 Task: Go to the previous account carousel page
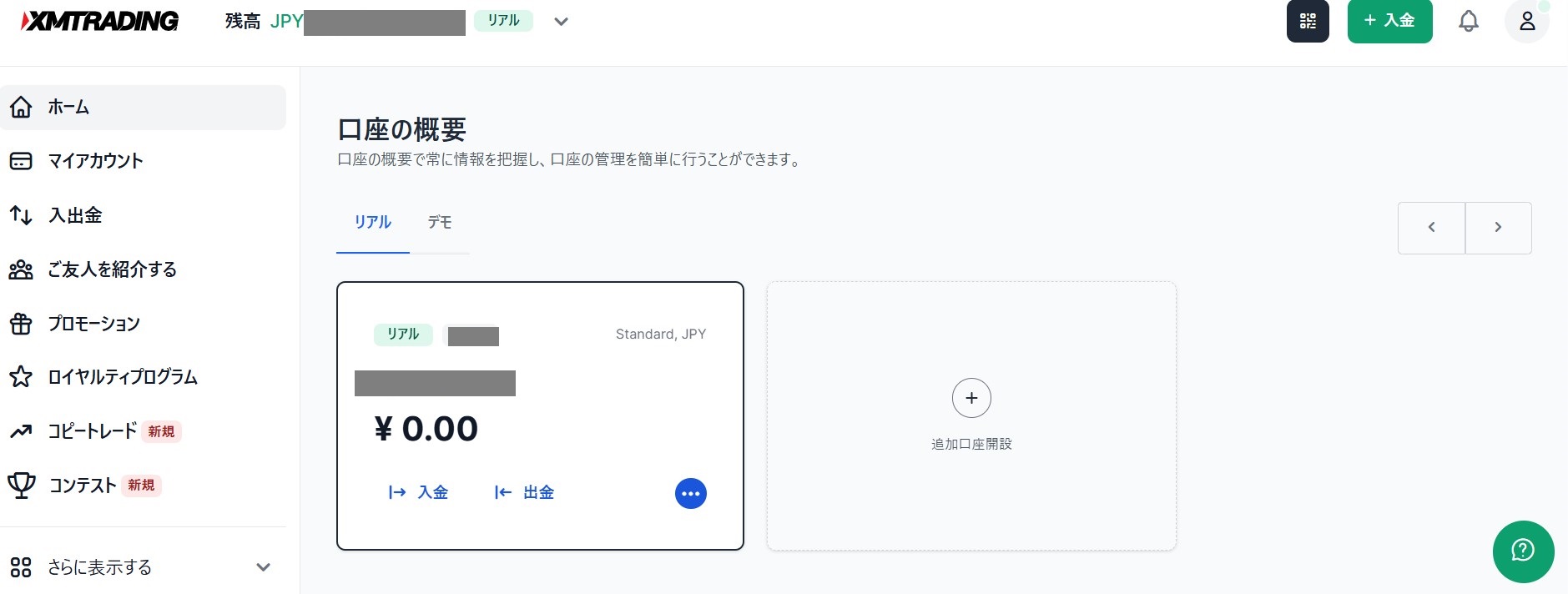click(1431, 228)
